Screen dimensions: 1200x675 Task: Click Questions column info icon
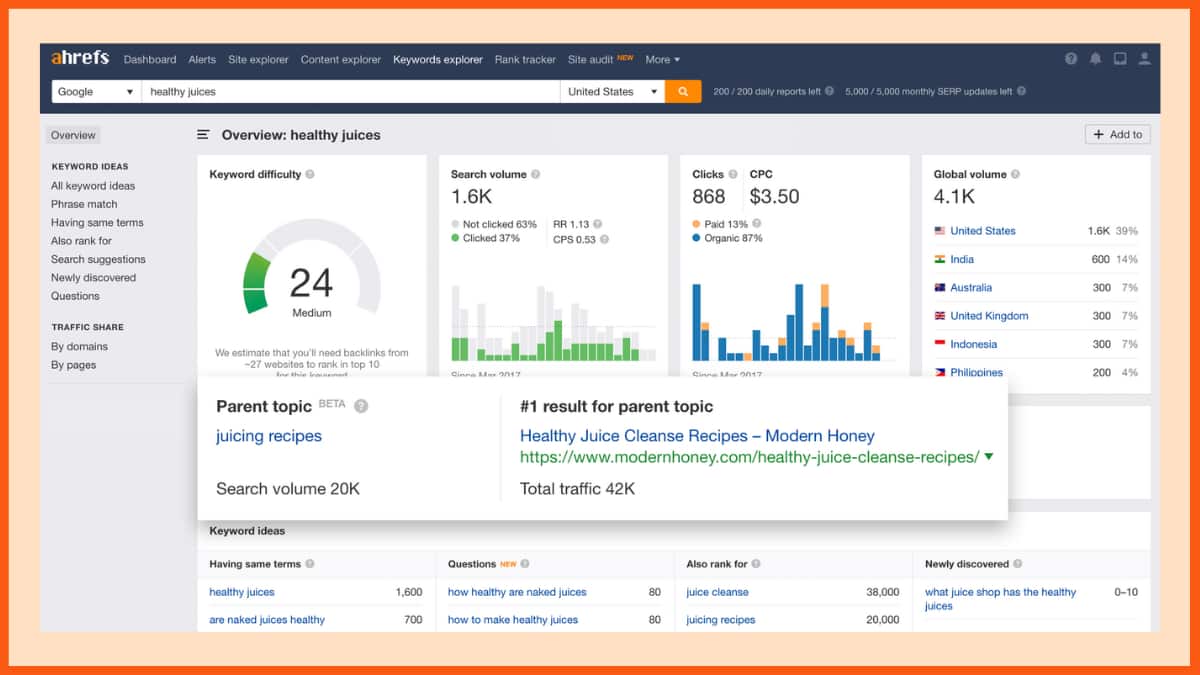[526, 564]
